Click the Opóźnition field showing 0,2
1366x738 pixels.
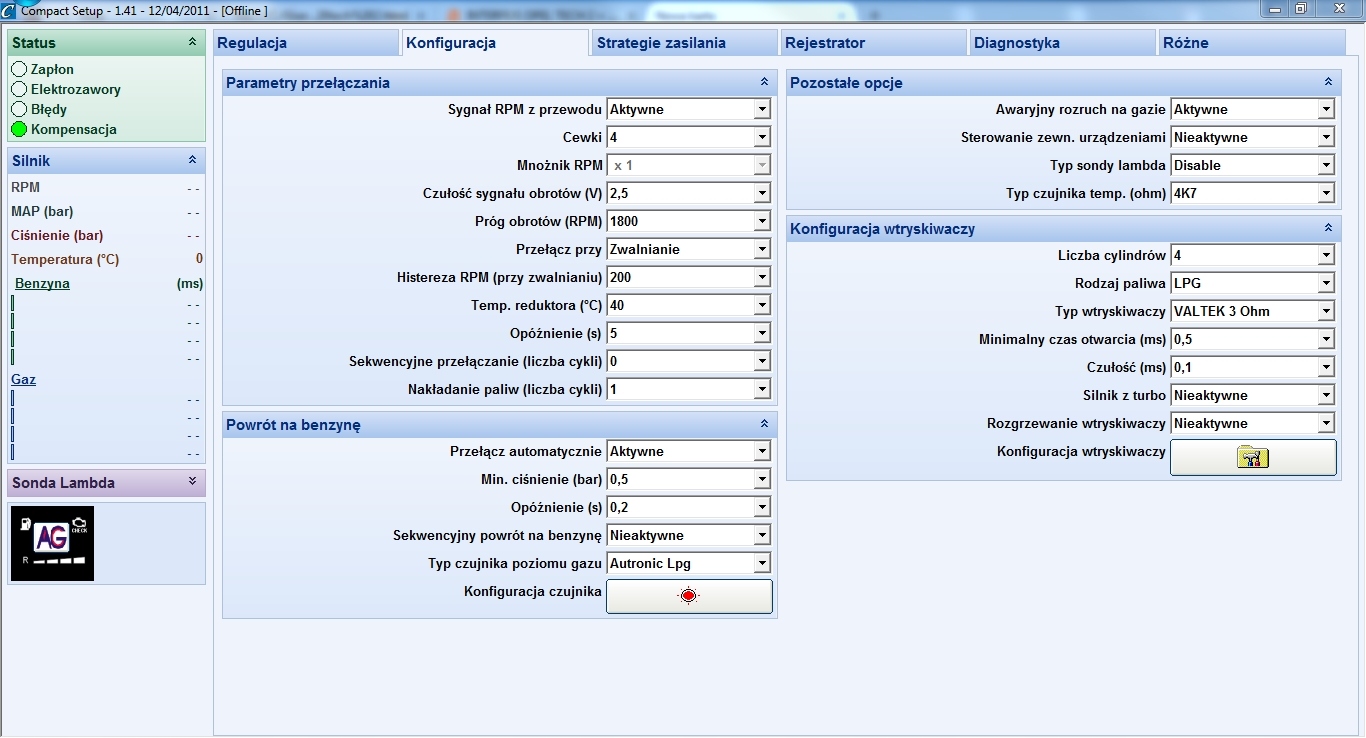click(x=680, y=507)
